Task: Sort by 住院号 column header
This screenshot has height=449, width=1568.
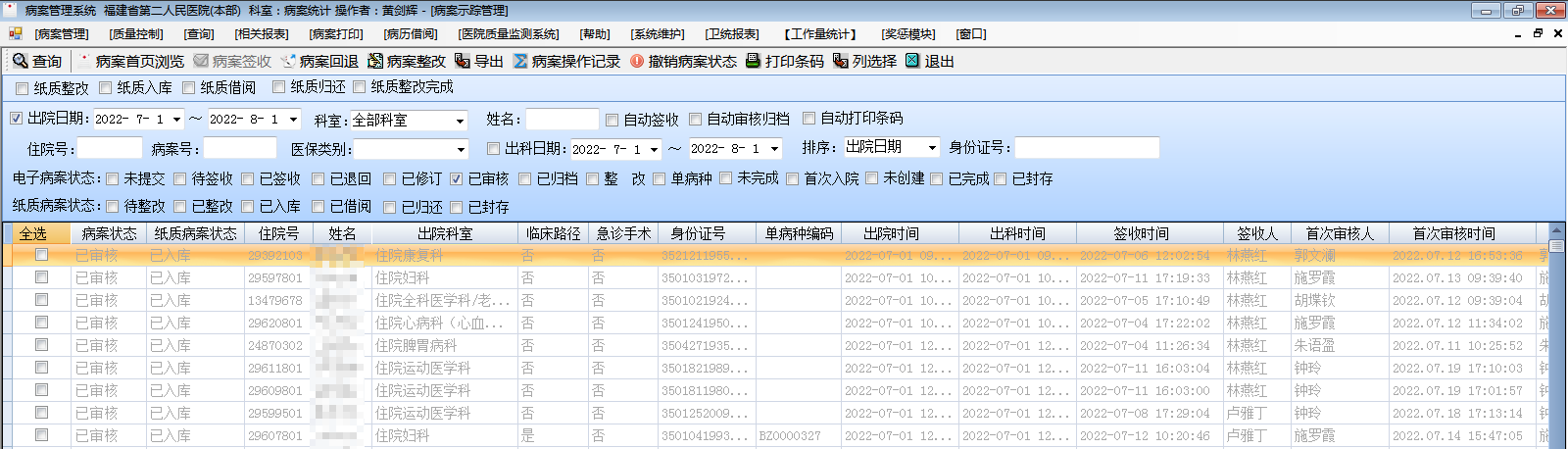Action: pyautogui.click(x=278, y=233)
